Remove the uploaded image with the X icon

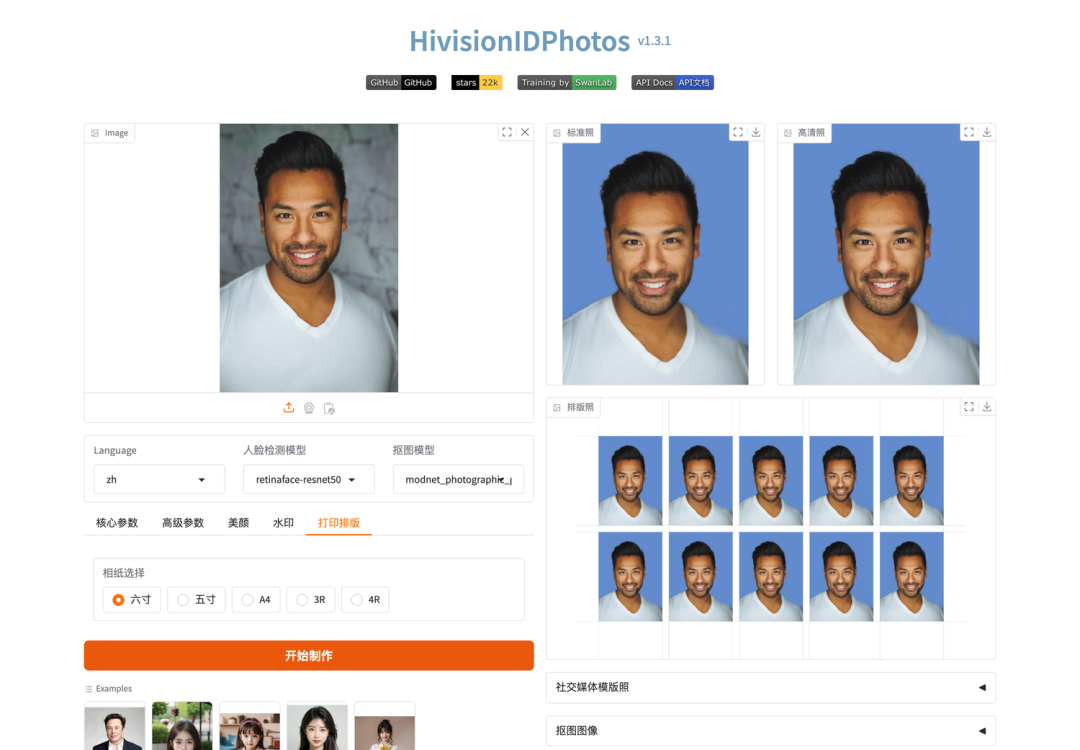pyautogui.click(x=525, y=132)
